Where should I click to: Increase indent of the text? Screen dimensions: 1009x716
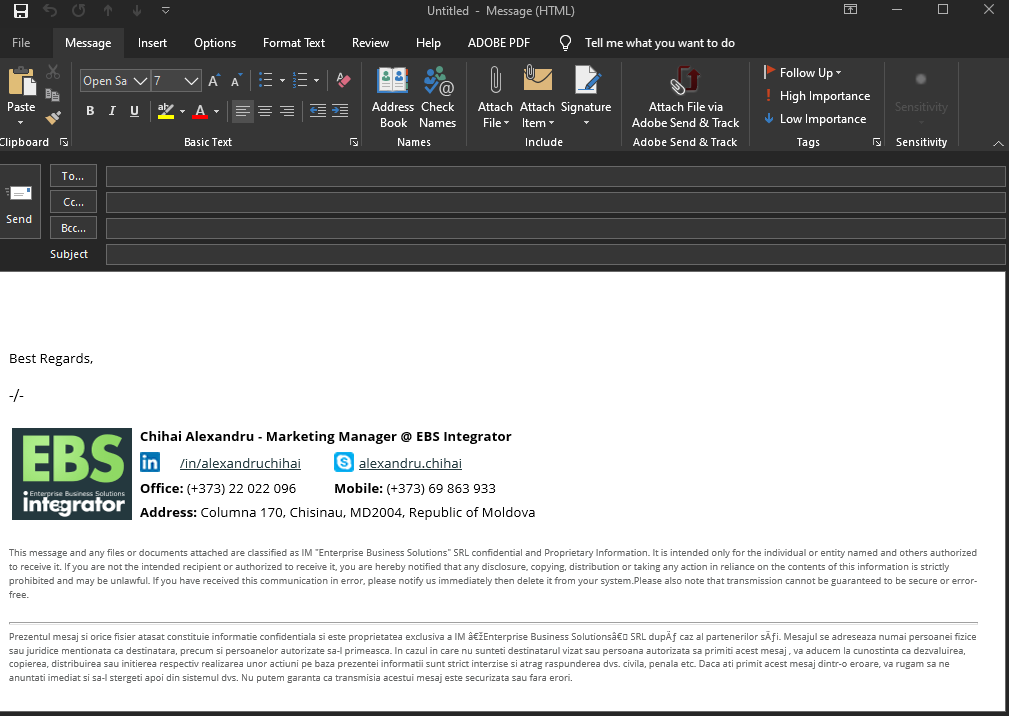coord(340,111)
